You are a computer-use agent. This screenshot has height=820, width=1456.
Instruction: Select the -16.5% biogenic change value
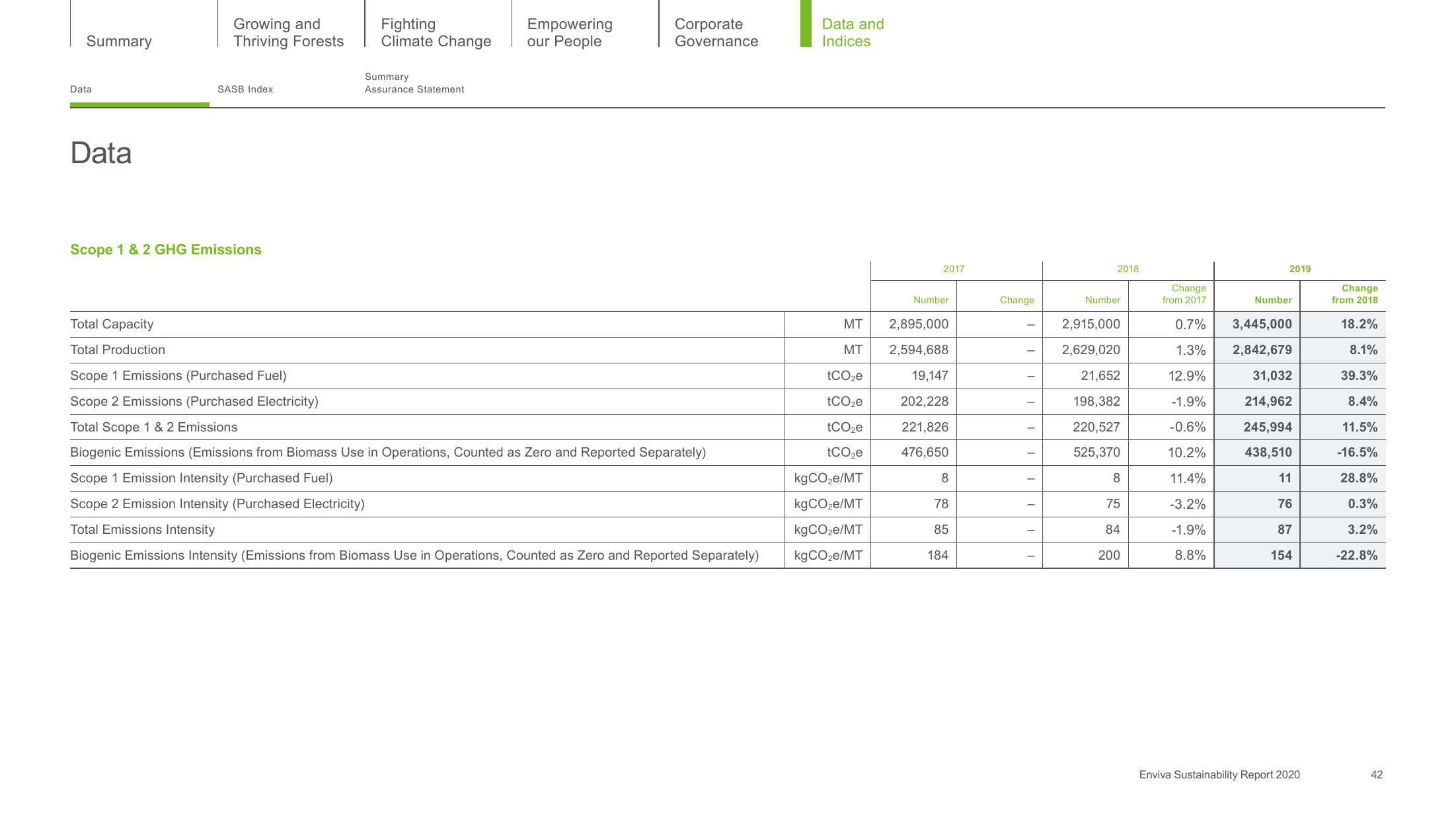(x=1357, y=453)
